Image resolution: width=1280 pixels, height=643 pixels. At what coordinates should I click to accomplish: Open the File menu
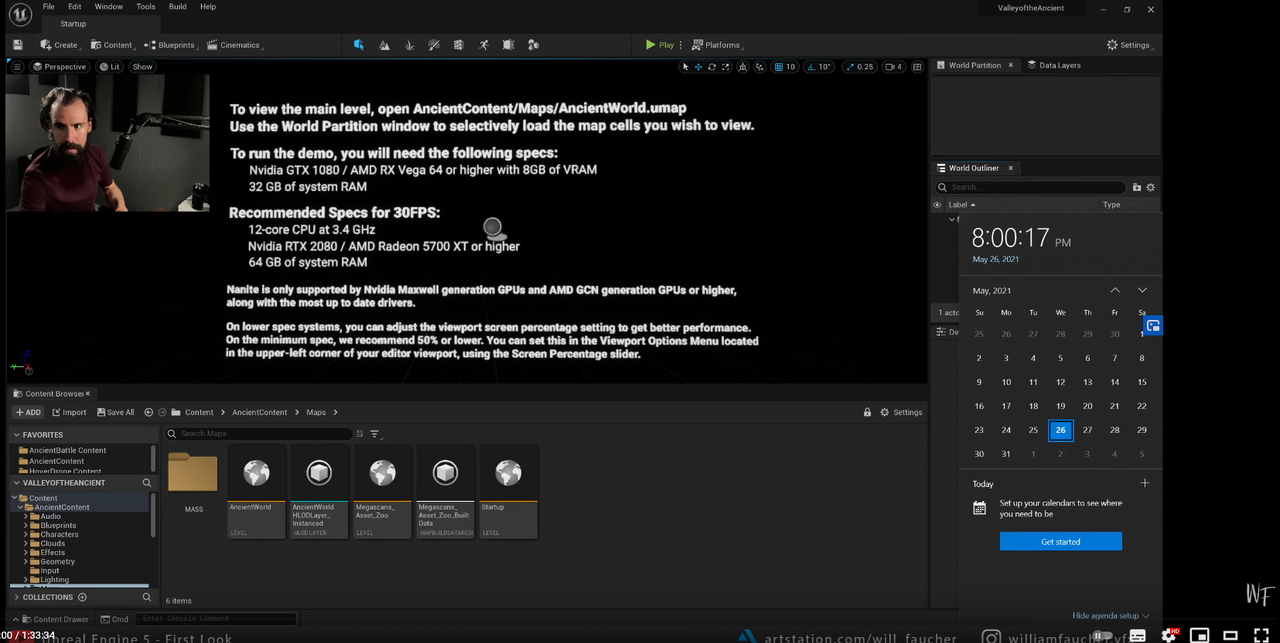pyautogui.click(x=48, y=6)
